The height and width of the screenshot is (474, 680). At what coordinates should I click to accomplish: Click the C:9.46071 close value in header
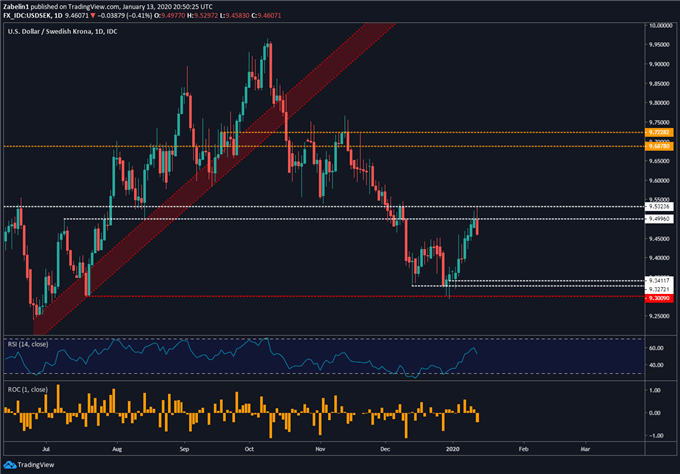(x=266, y=16)
